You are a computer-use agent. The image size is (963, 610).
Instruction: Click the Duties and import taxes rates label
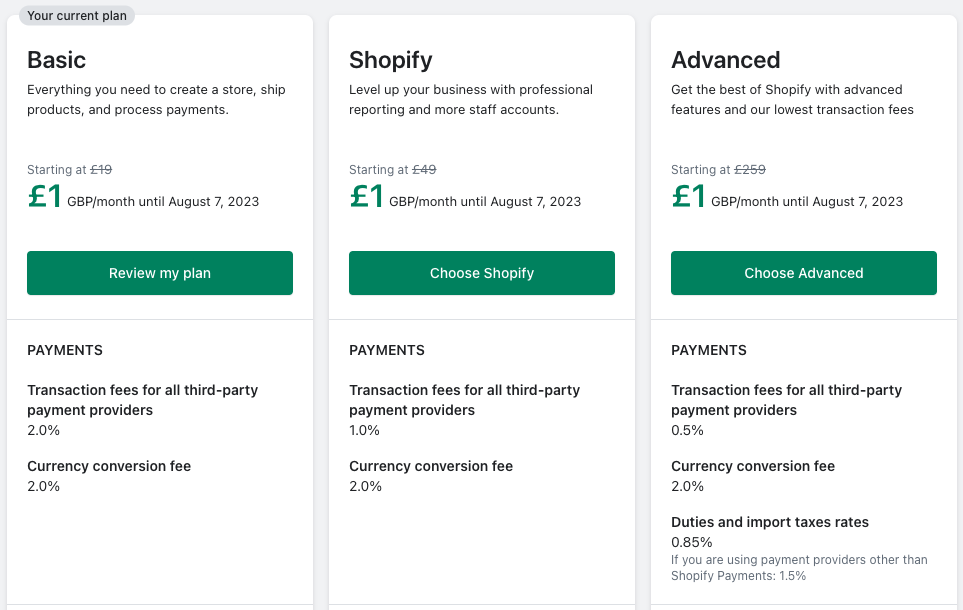click(x=770, y=522)
